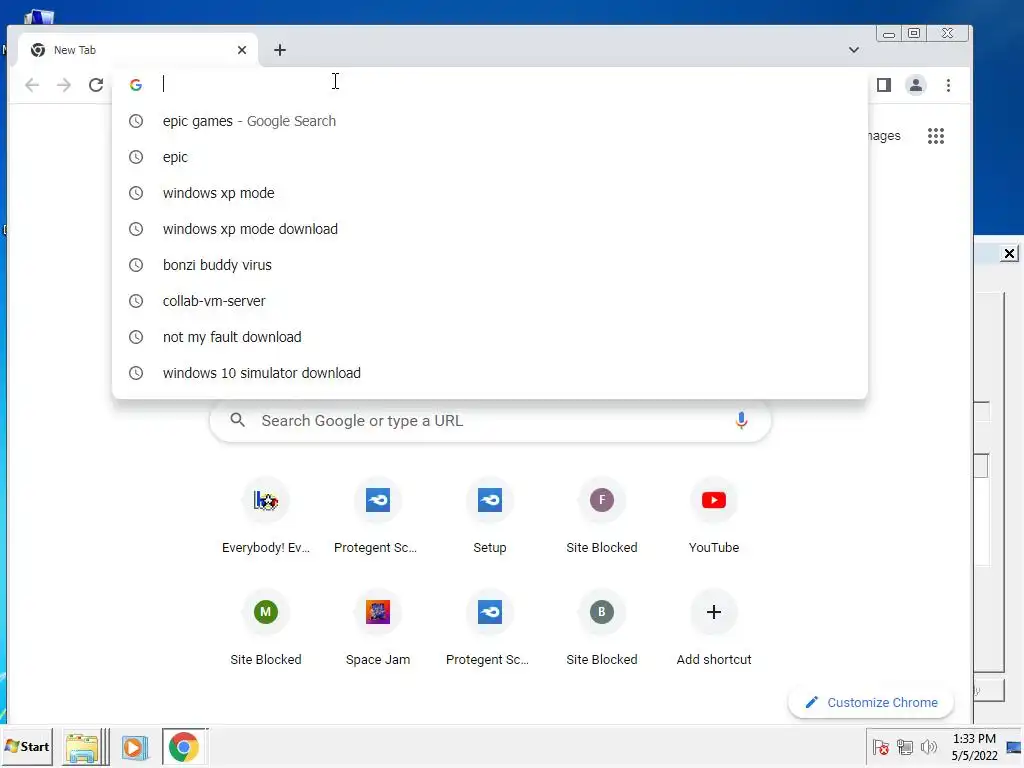Select the New Tab tab

click(x=137, y=50)
